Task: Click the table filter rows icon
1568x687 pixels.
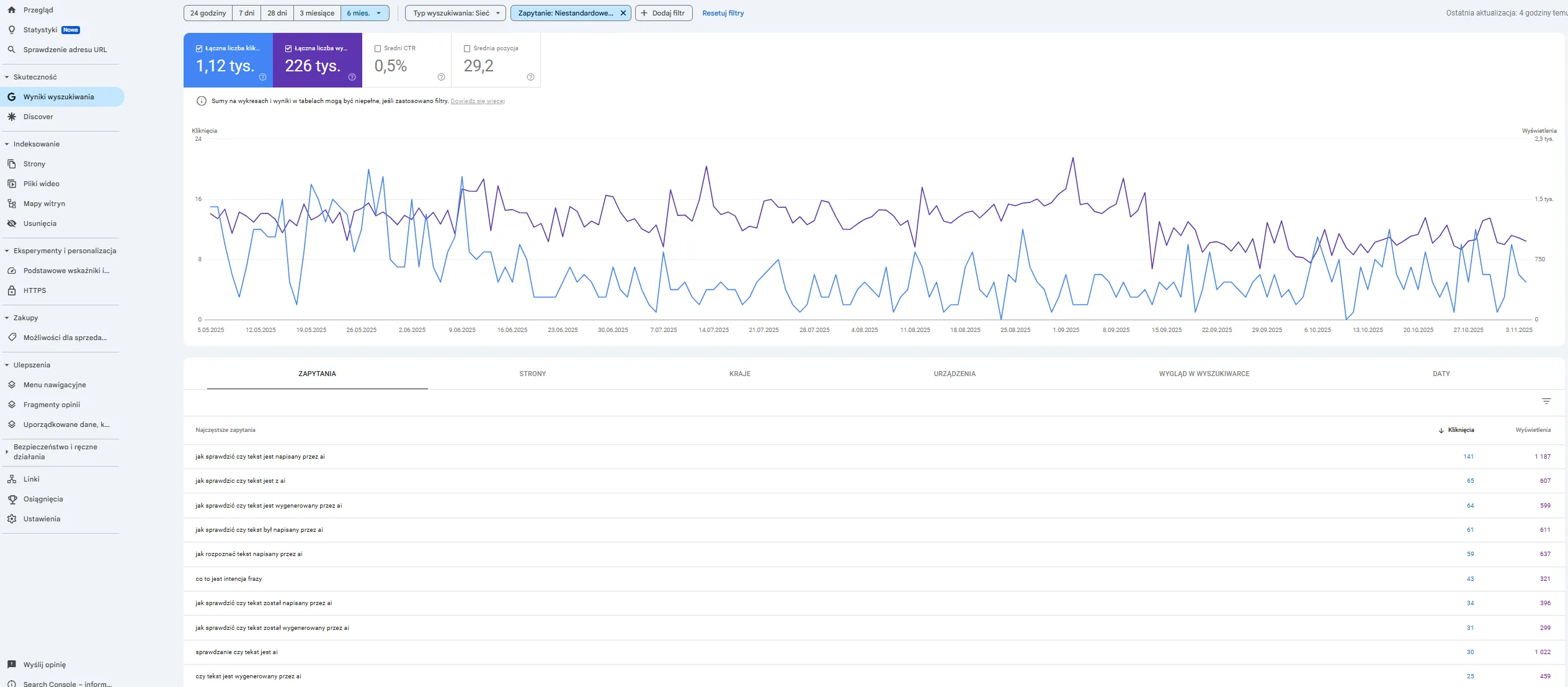Action: (1546, 402)
